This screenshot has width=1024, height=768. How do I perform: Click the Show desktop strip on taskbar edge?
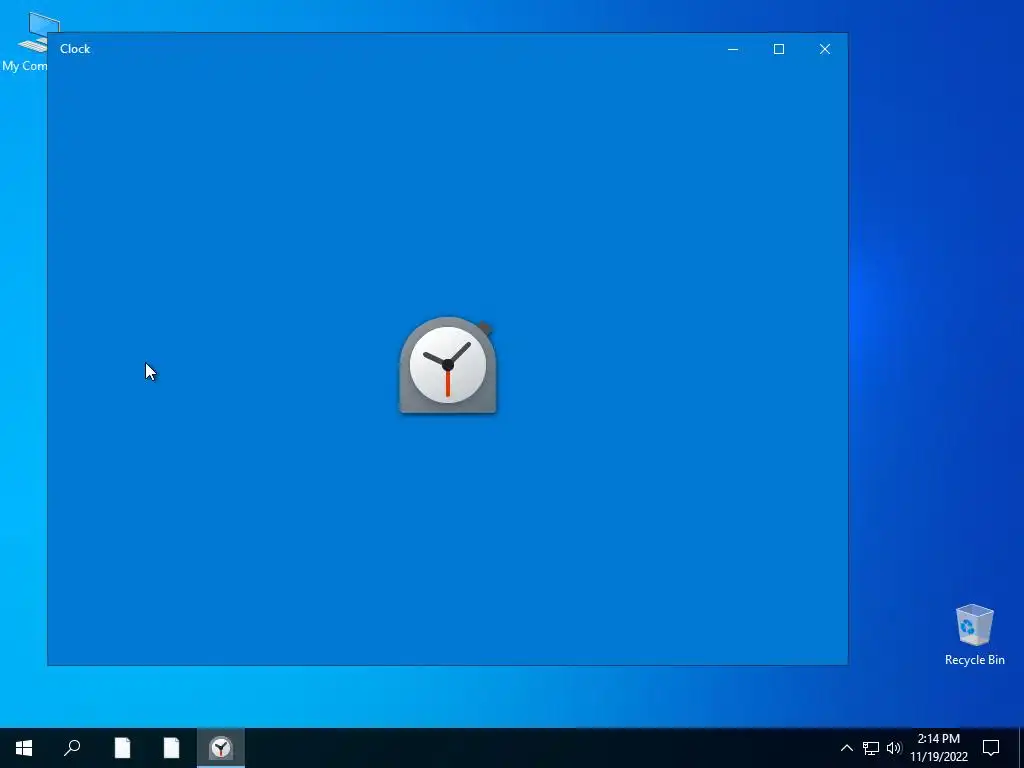pyautogui.click(x=1021, y=748)
